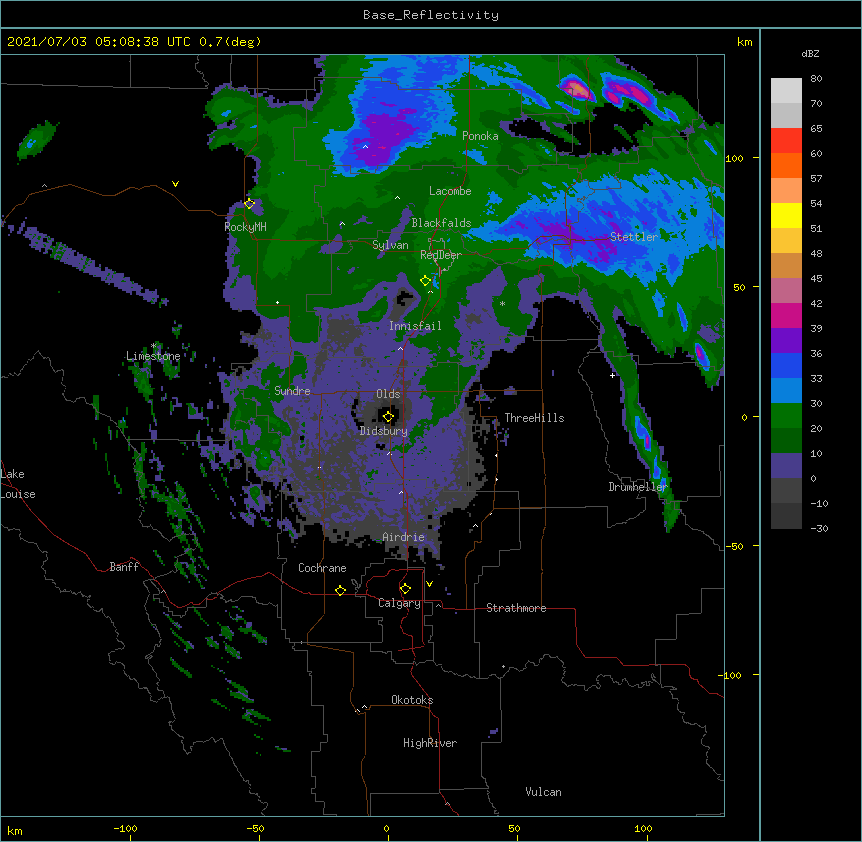Click the yellow diamond marker beside RockyMH

(x=249, y=204)
